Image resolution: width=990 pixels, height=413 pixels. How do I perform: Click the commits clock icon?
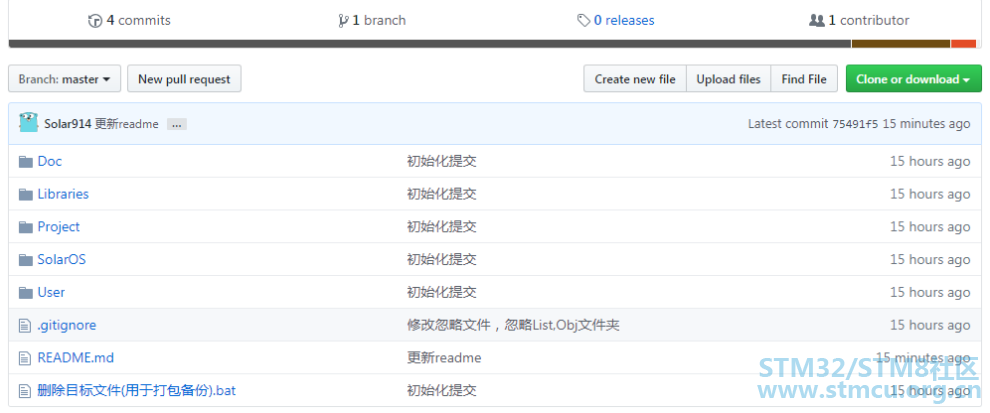pyautogui.click(x=95, y=21)
